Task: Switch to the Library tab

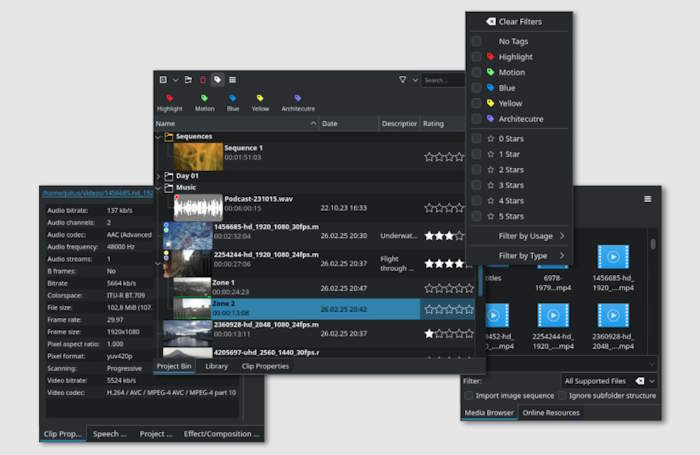Action: tap(217, 366)
